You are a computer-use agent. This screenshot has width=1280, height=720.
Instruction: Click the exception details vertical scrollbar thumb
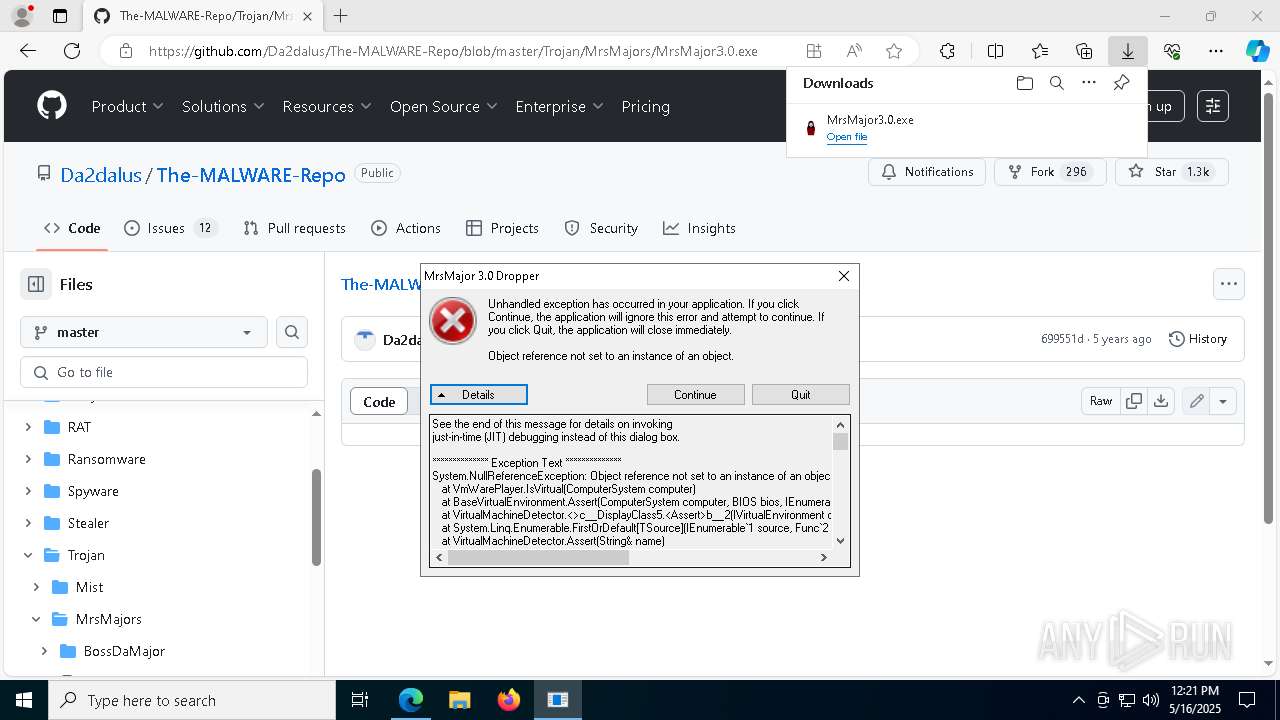(840, 442)
